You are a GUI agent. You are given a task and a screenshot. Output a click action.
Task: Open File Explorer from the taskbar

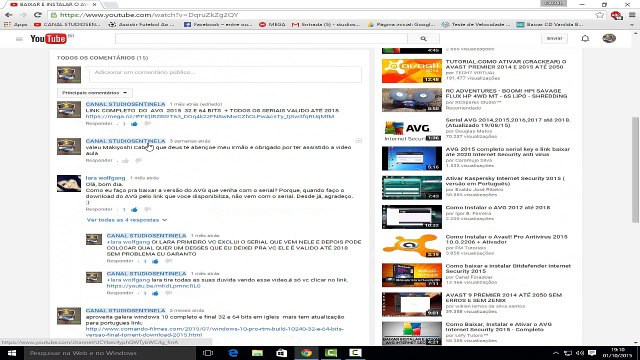[x=257, y=353]
